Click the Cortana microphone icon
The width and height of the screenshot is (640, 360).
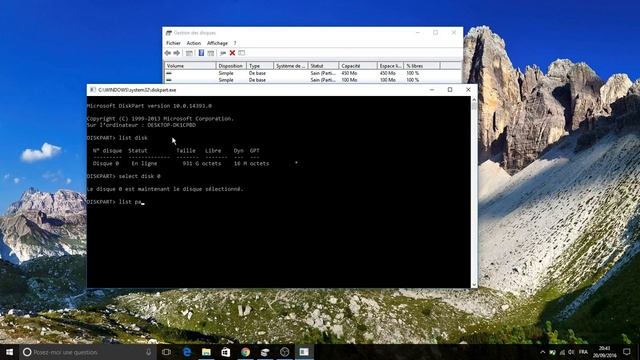click(x=149, y=352)
